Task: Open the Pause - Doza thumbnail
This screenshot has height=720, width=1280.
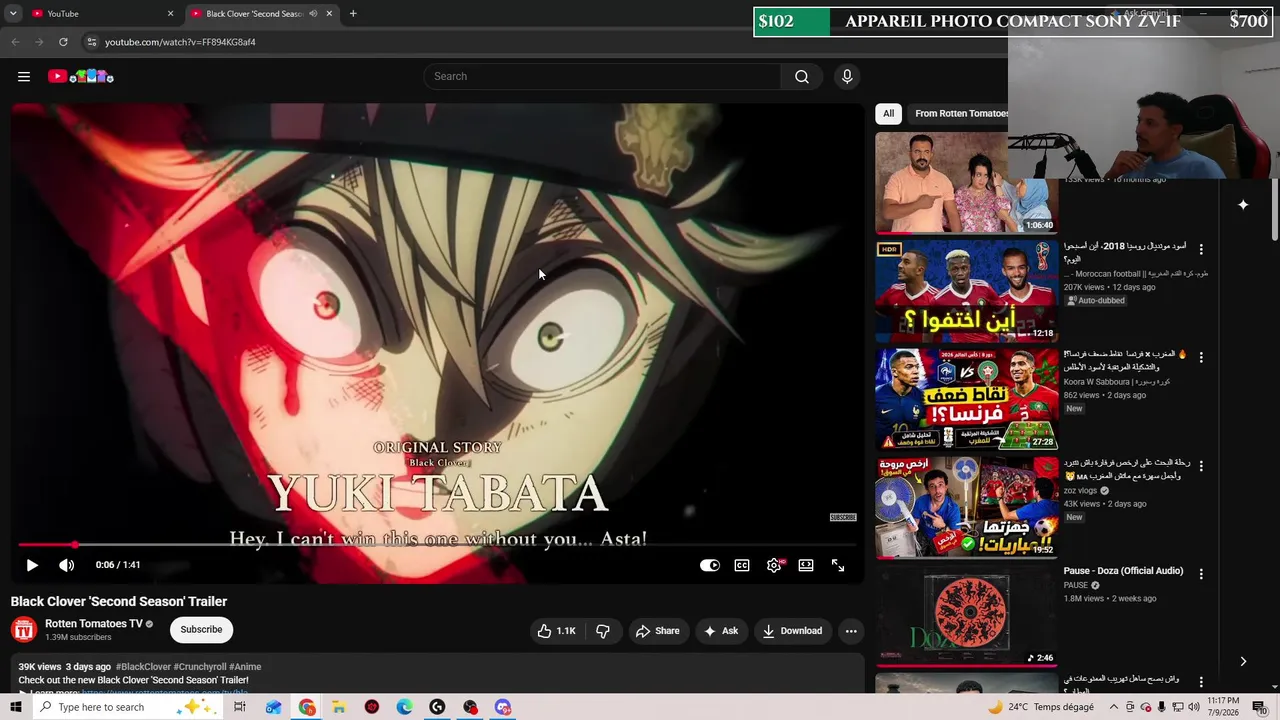Action: (x=966, y=616)
